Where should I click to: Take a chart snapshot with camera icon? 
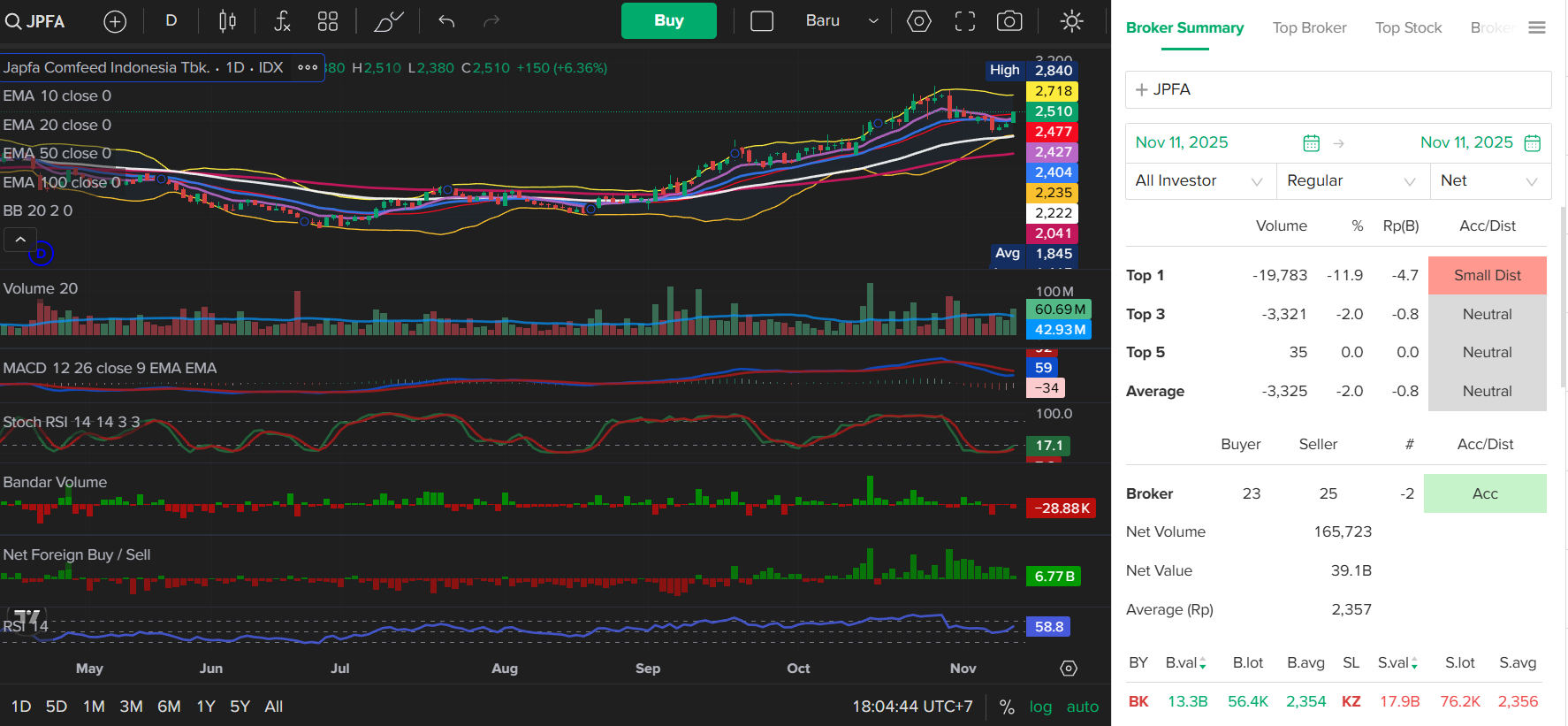point(1009,21)
